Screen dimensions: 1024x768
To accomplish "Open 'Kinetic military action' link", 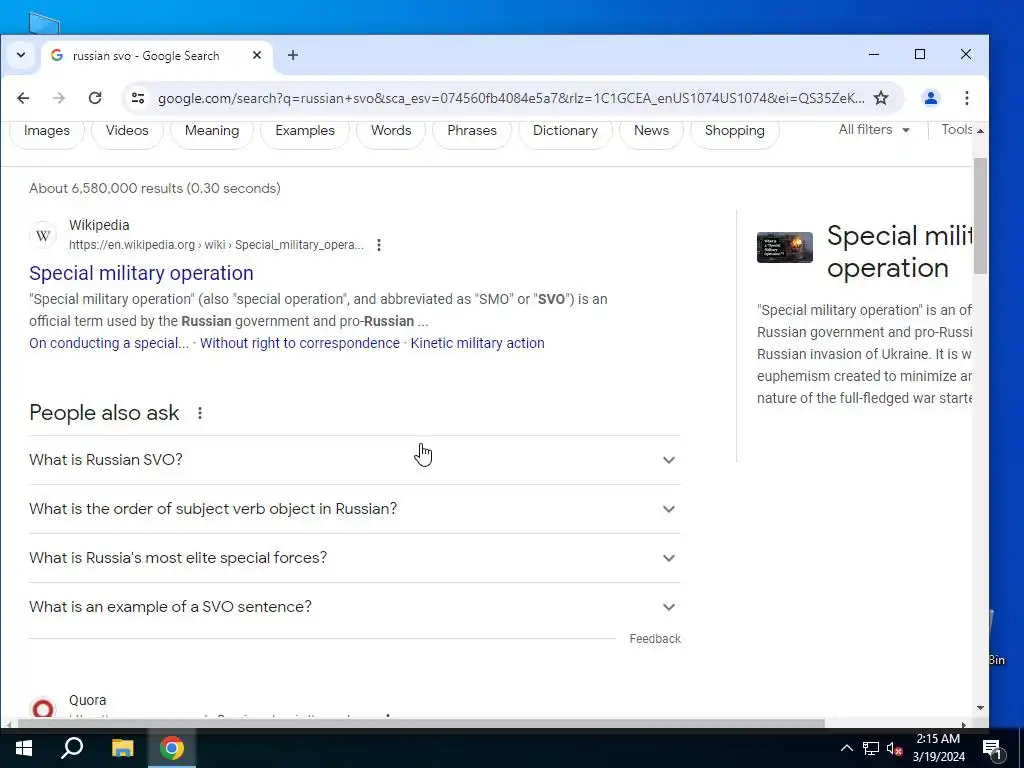I will coord(477,344).
